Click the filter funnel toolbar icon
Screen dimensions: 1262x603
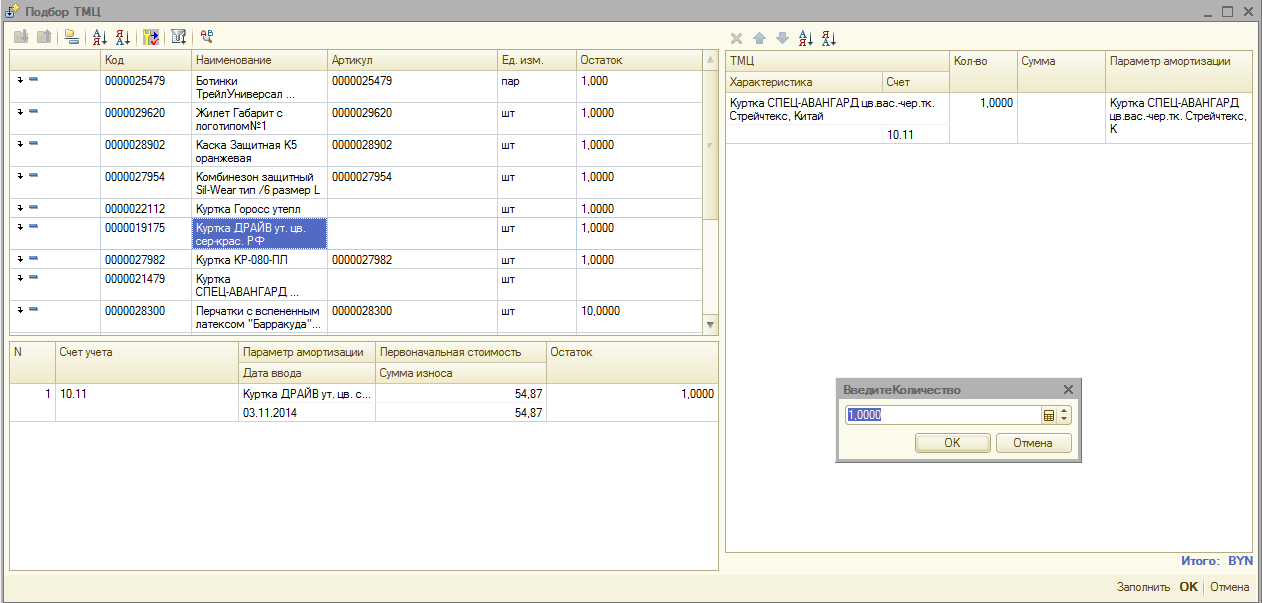178,37
